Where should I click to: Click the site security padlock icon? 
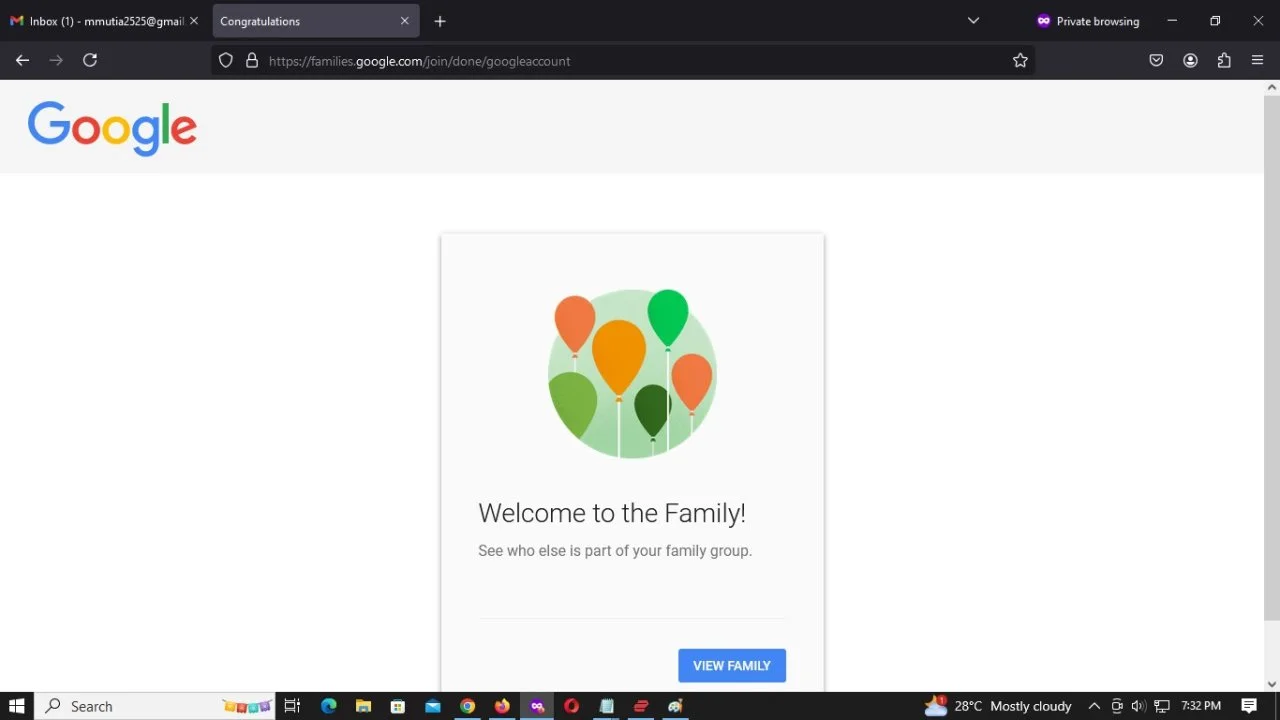[252, 60]
